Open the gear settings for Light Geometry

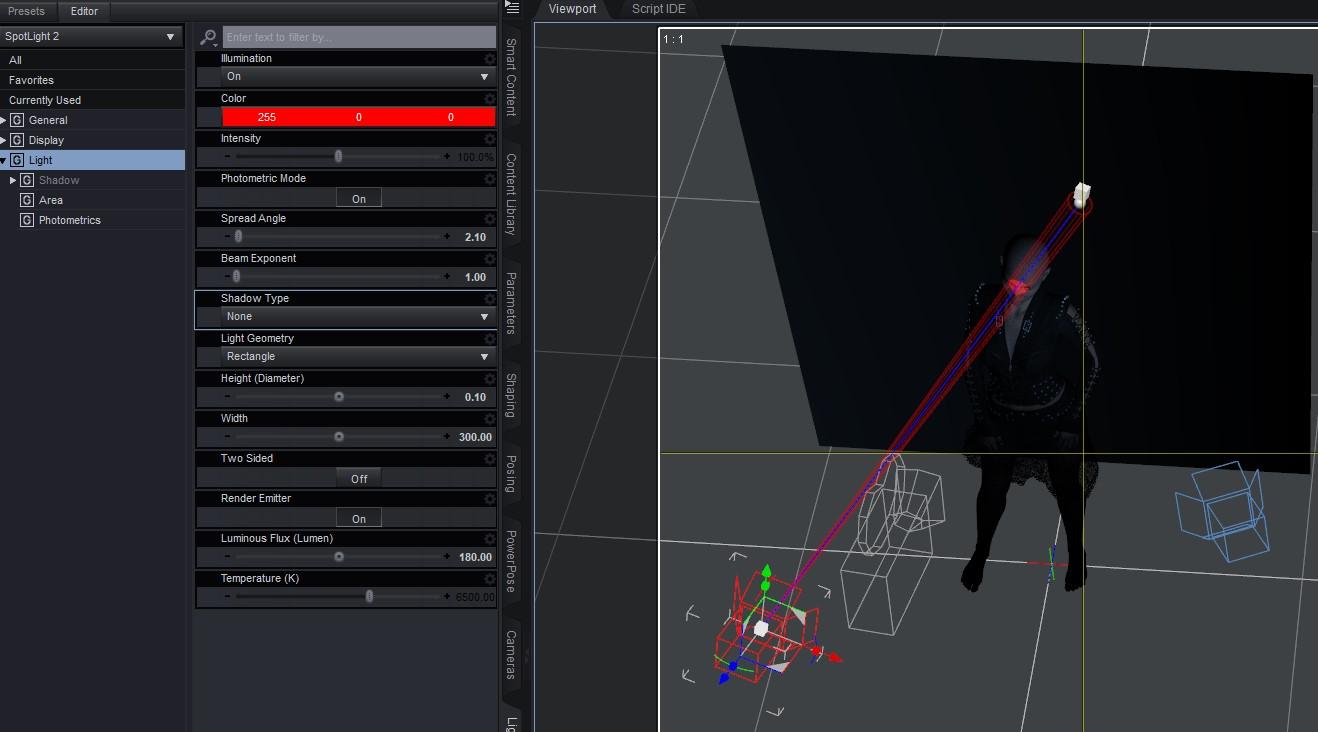pyautogui.click(x=489, y=339)
